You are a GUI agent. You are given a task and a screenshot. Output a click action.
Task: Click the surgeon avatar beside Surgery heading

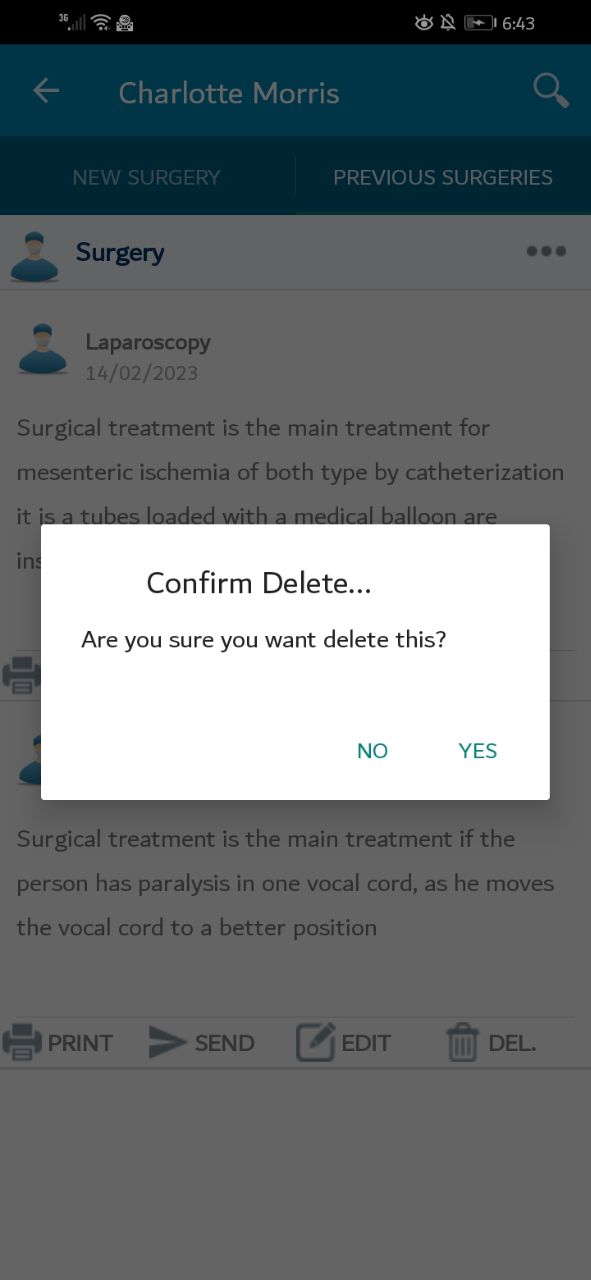35,255
